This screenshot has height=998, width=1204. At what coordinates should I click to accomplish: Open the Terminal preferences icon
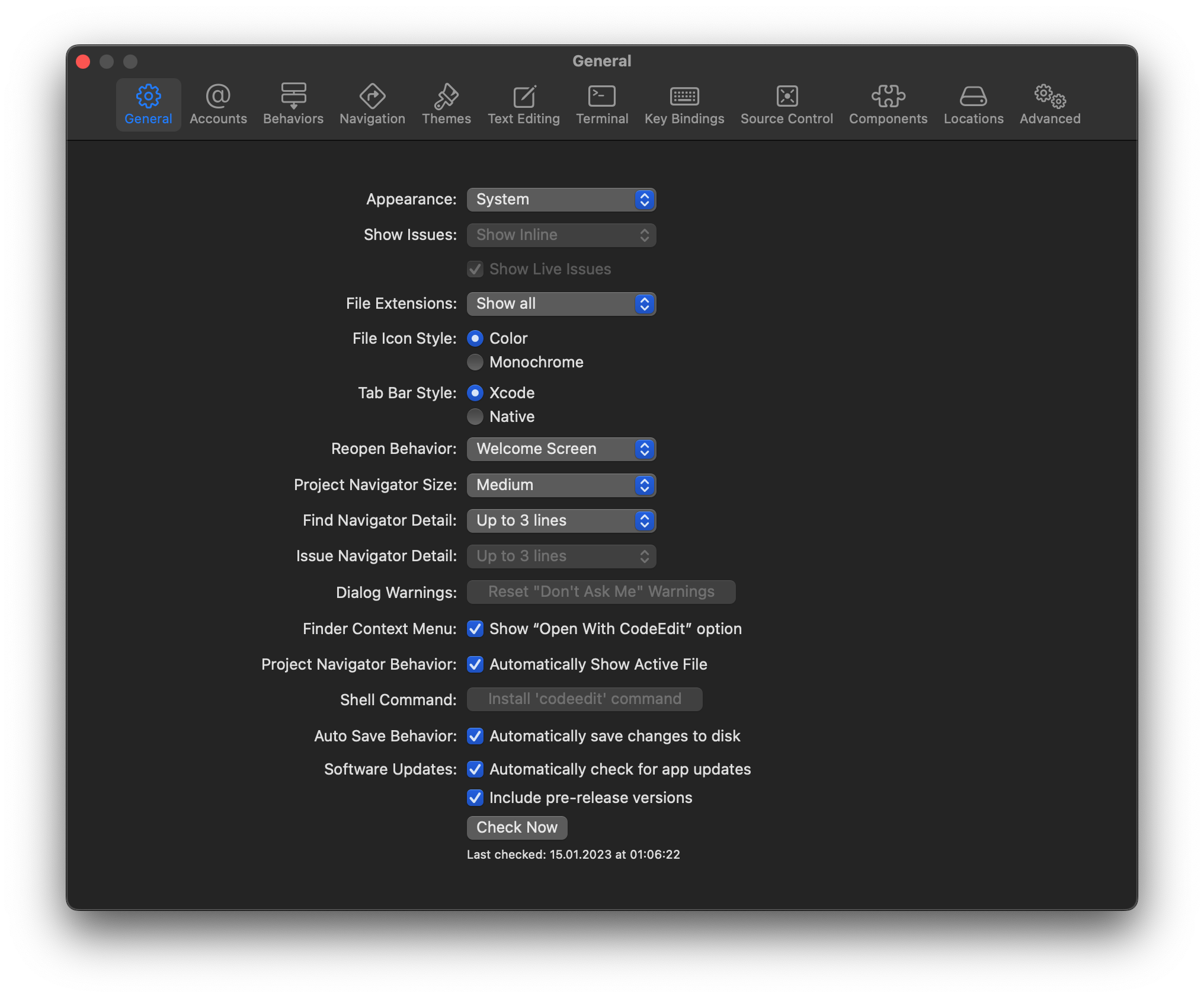pos(602,97)
